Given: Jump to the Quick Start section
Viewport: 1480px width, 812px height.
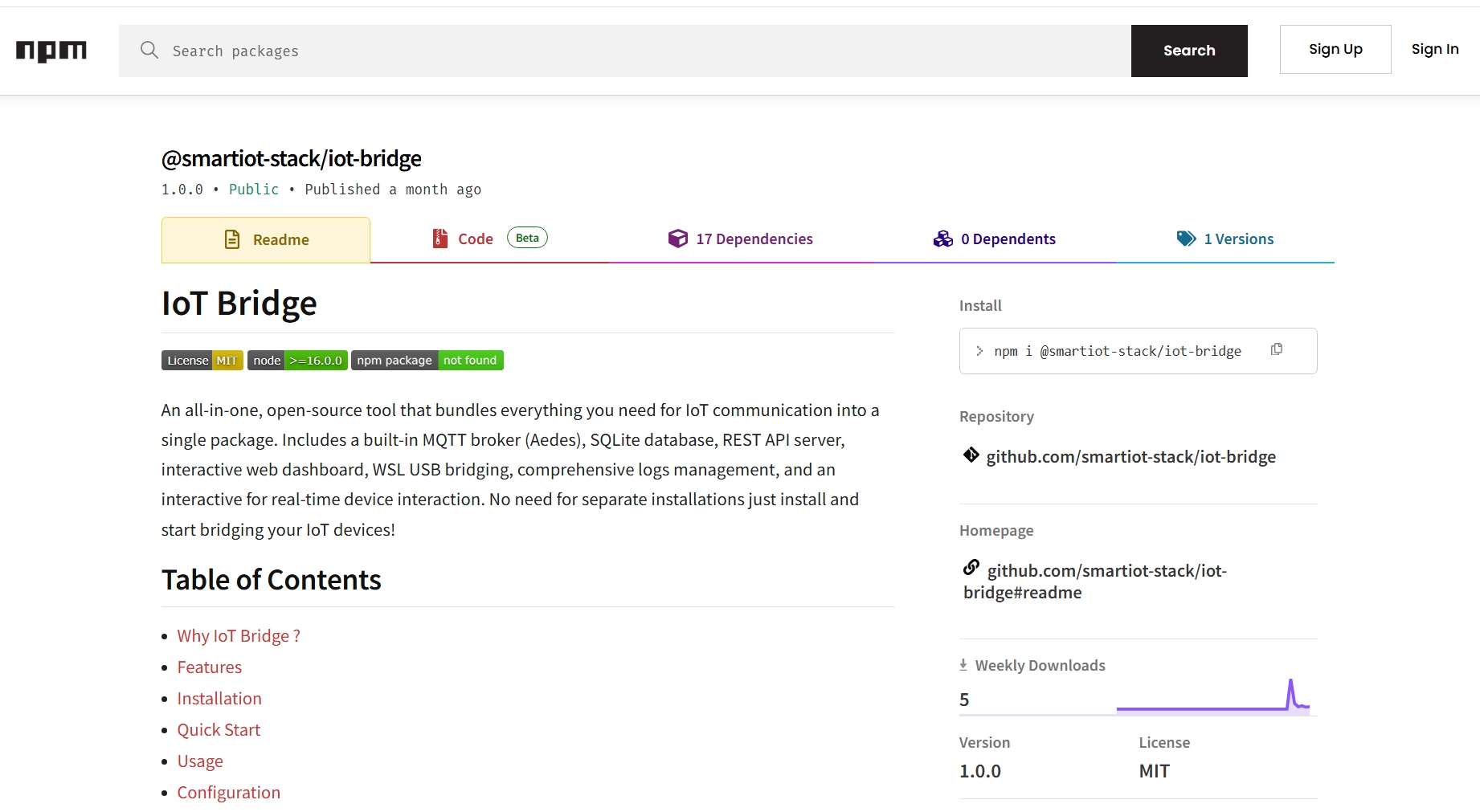Looking at the screenshot, I should point(219,730).
